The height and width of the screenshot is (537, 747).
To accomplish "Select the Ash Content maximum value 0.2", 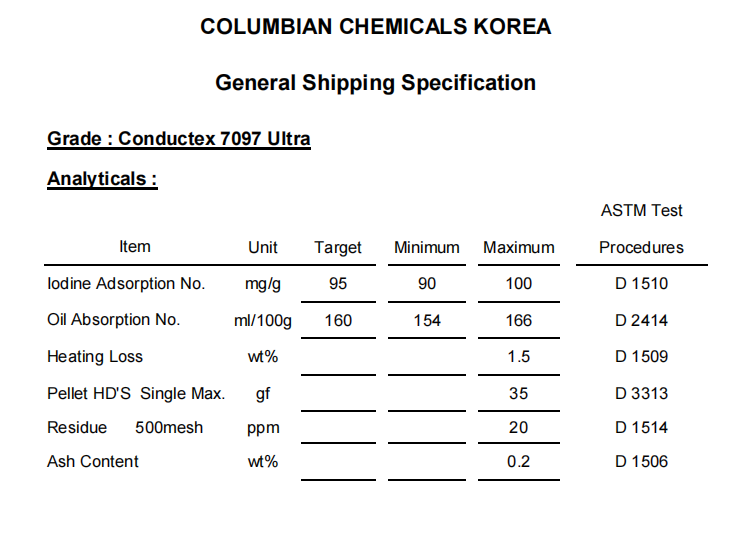I will (518, 462).
